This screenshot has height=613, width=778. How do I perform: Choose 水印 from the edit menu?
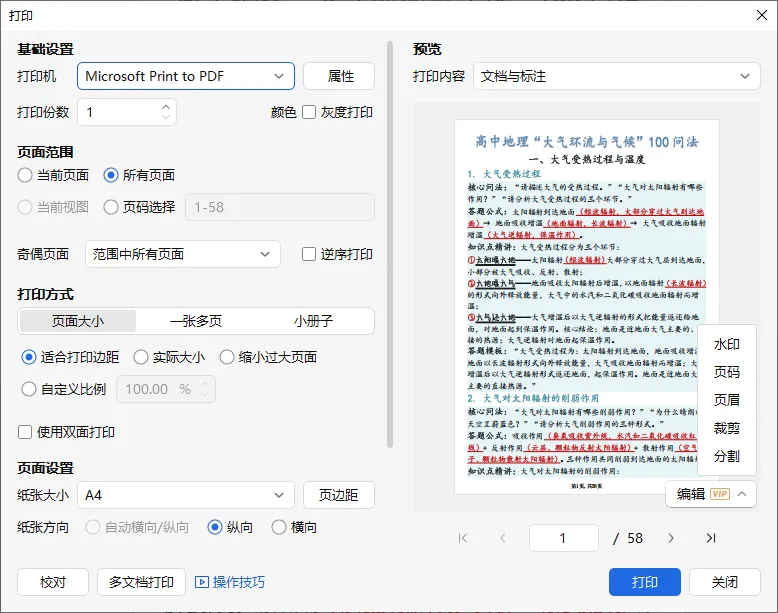(x=726, y=344)
